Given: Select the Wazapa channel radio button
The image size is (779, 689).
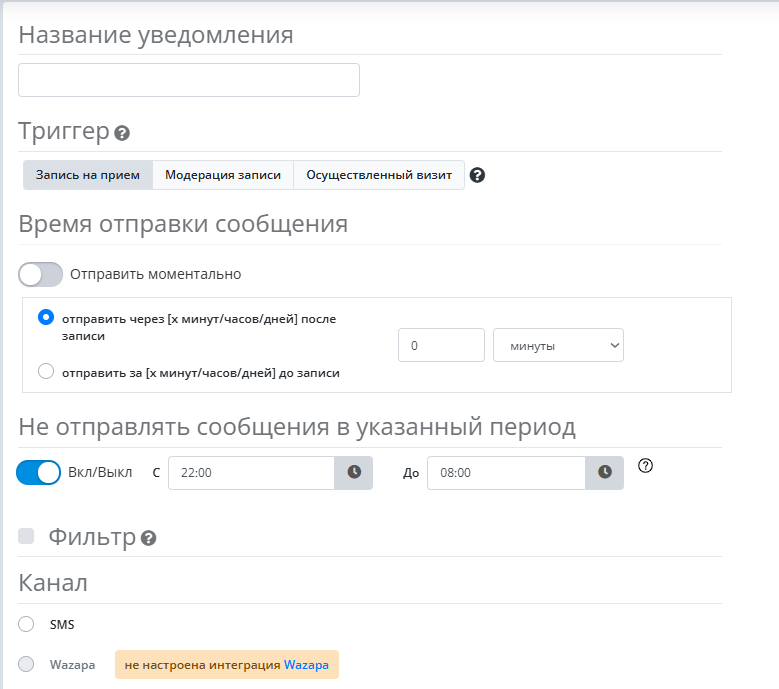Looking at the screenshot, I should point(27,664).
